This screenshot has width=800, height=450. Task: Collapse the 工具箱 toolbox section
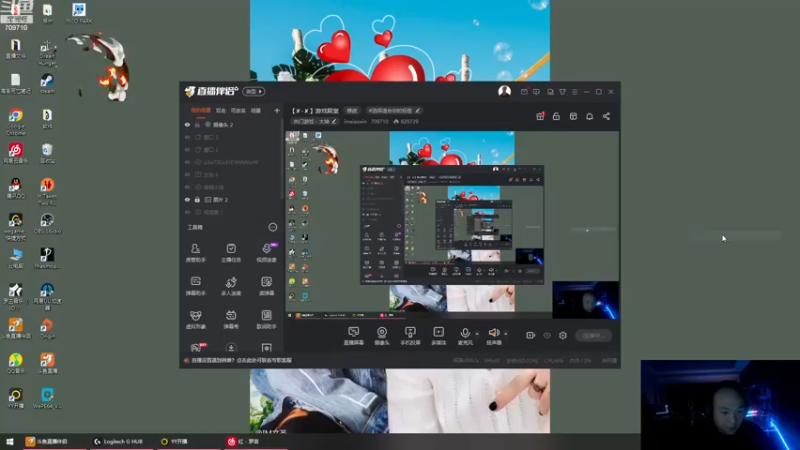[272, 227]
